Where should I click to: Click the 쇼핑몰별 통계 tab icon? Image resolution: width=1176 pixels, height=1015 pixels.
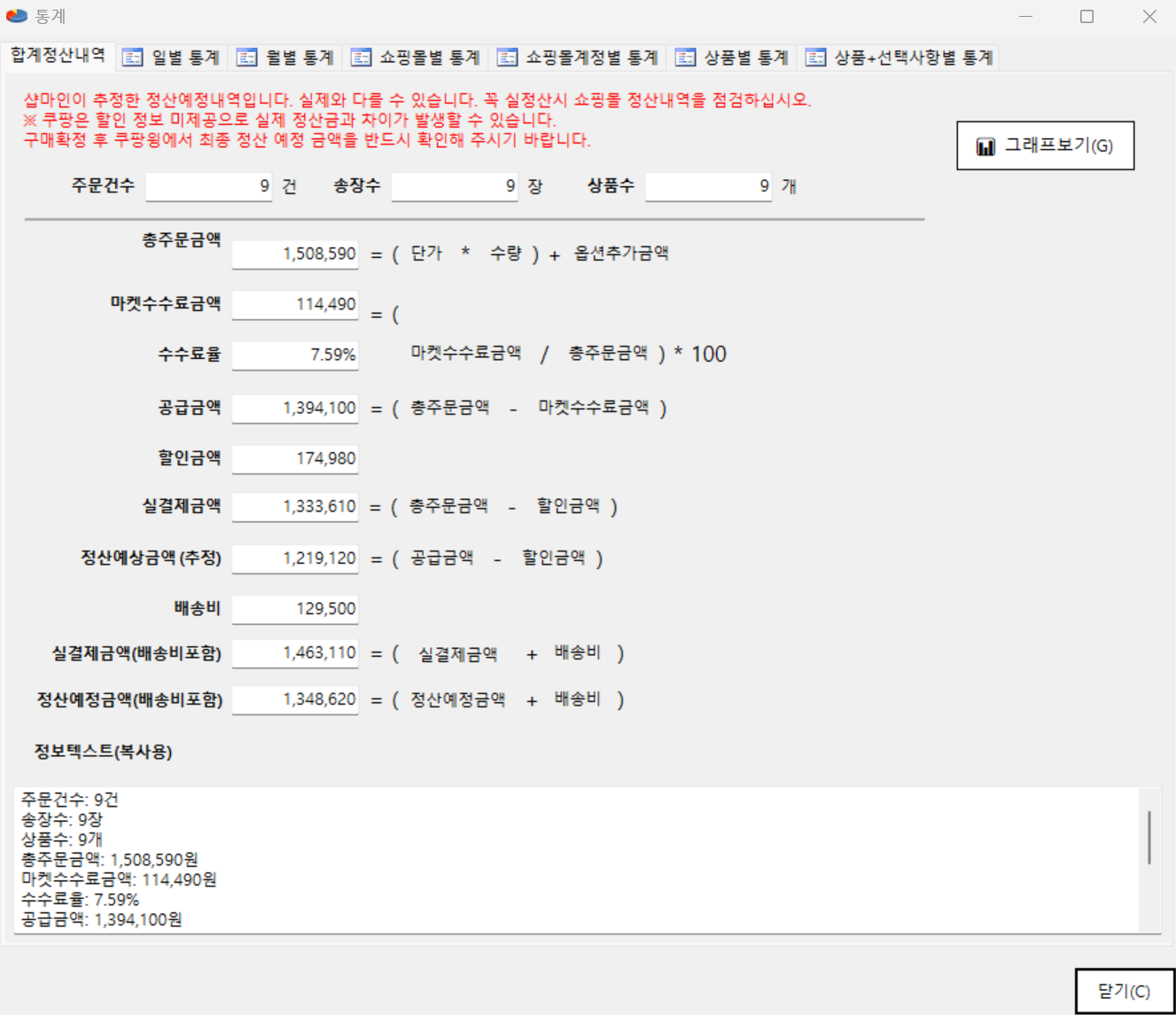tap(361, 58)
